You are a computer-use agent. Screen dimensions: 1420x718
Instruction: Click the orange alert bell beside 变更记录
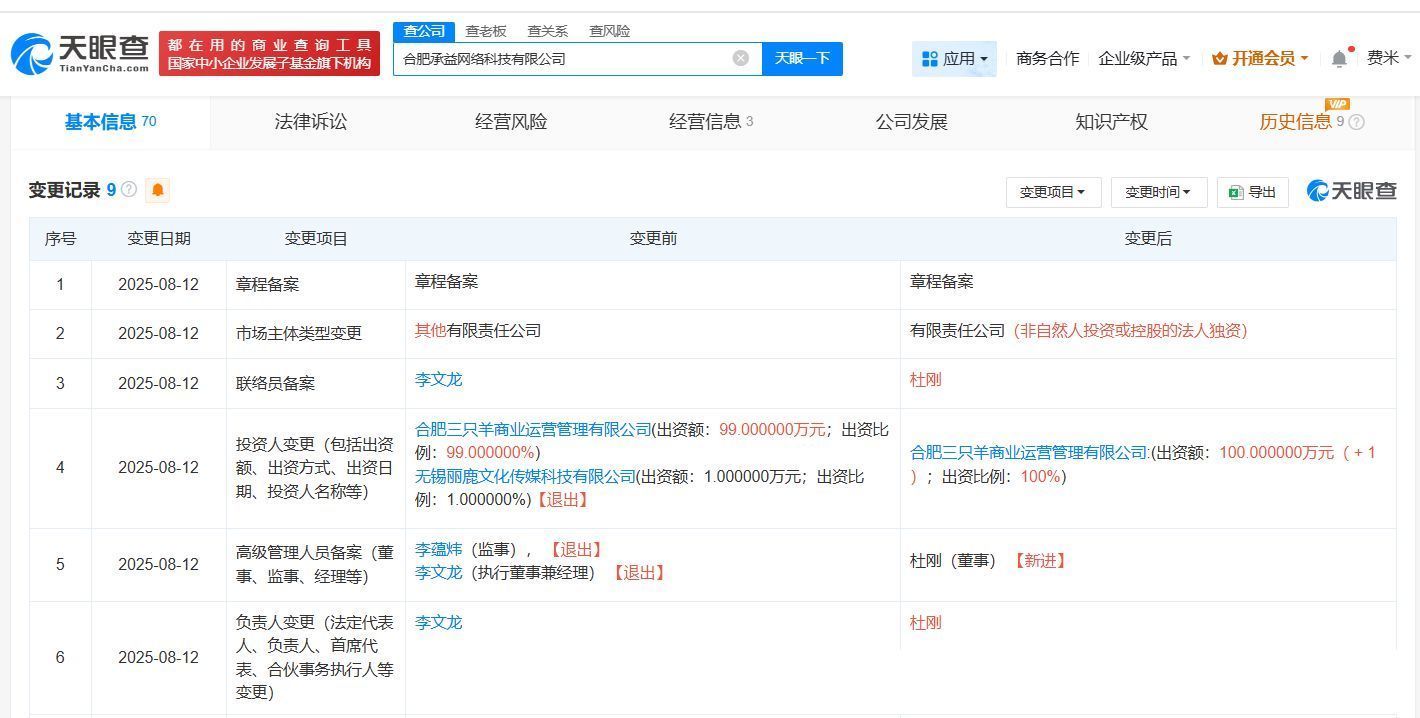pos(157,190)
